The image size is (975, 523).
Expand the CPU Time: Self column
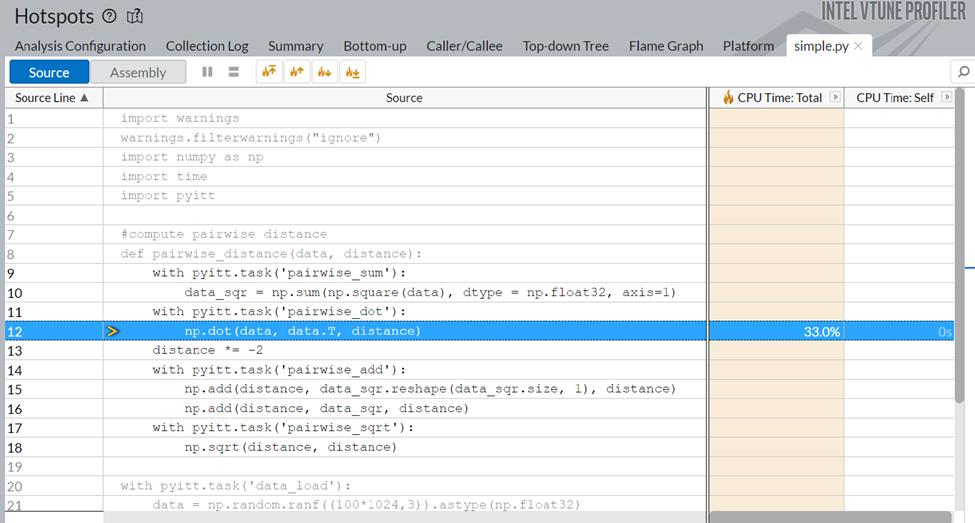946,98
